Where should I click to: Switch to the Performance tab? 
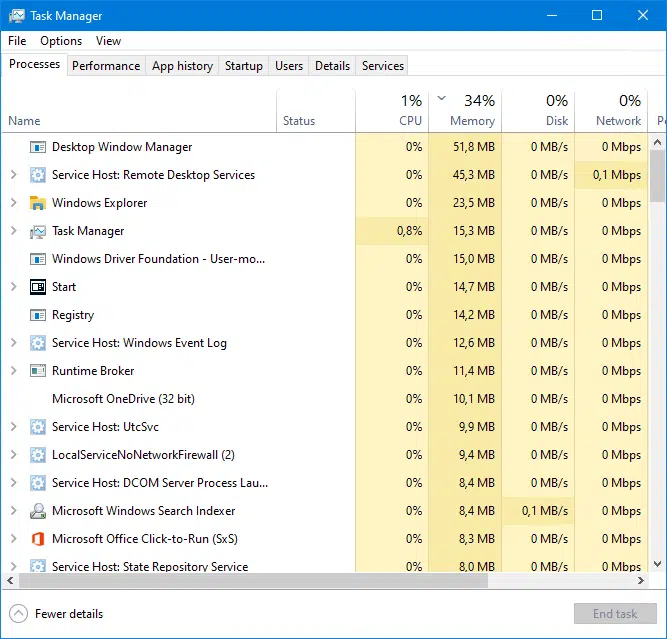(x=106, y=66)
